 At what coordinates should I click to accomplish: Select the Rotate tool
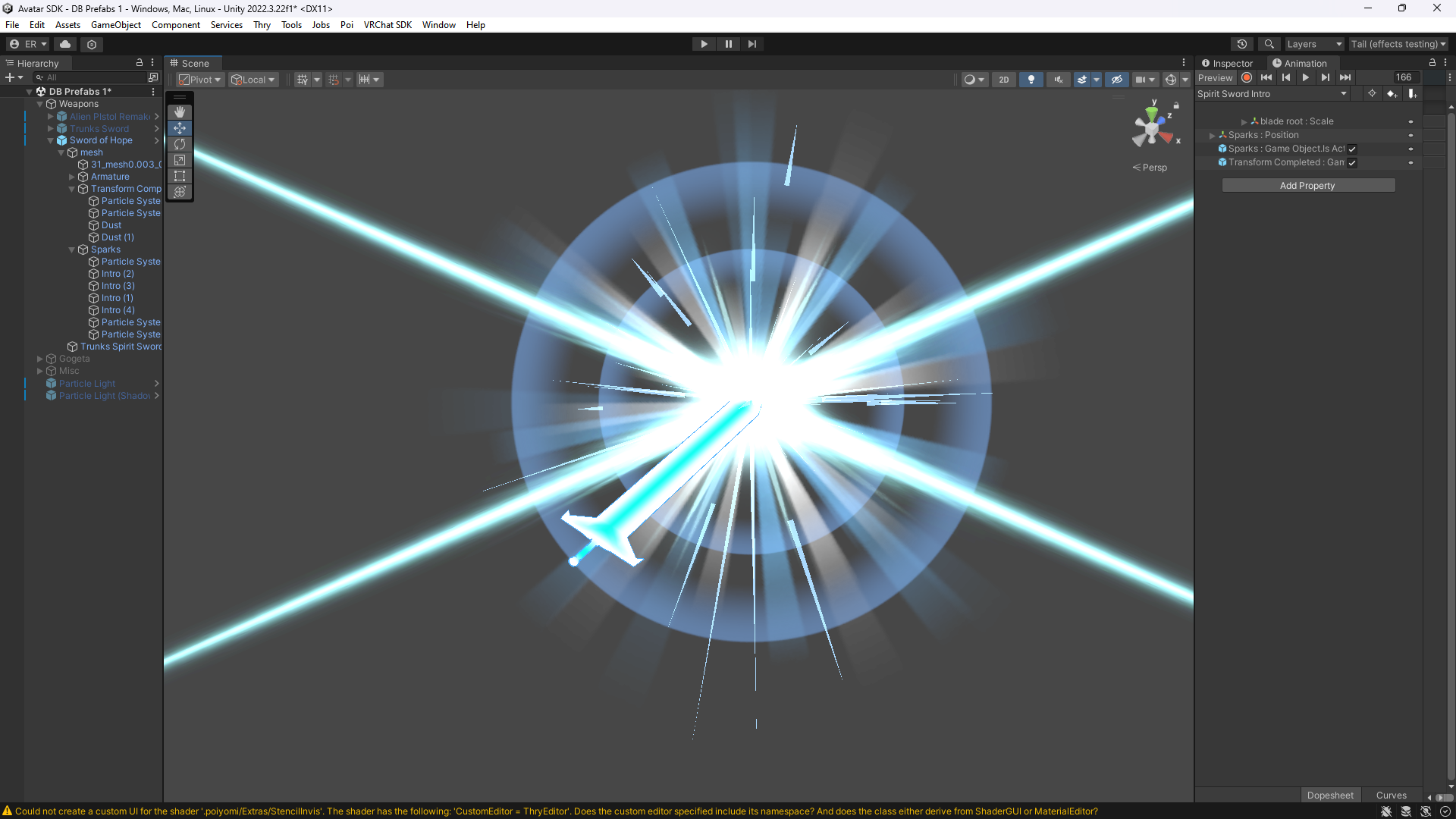180,144
